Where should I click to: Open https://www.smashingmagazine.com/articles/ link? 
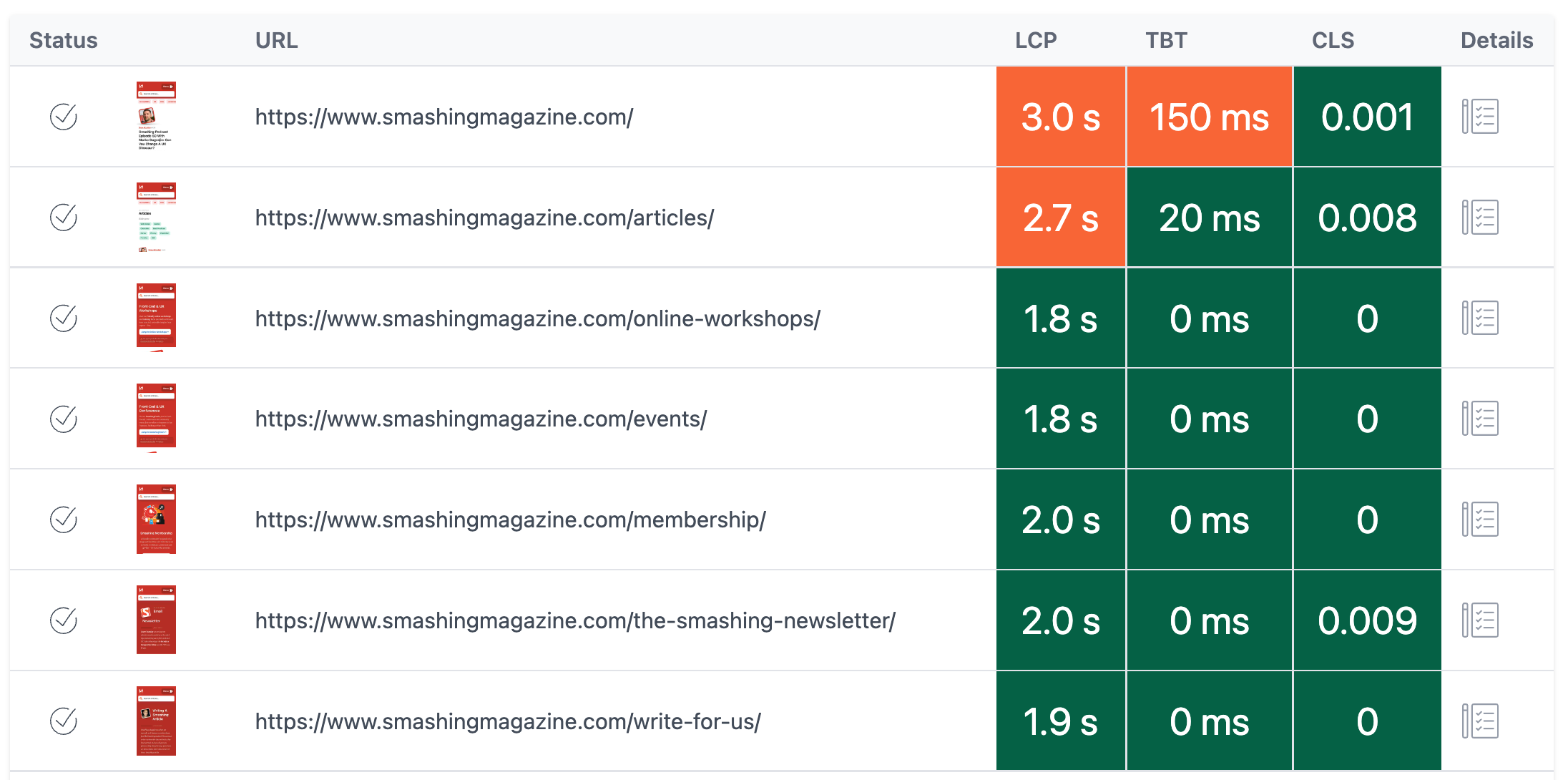coord(483,217)
